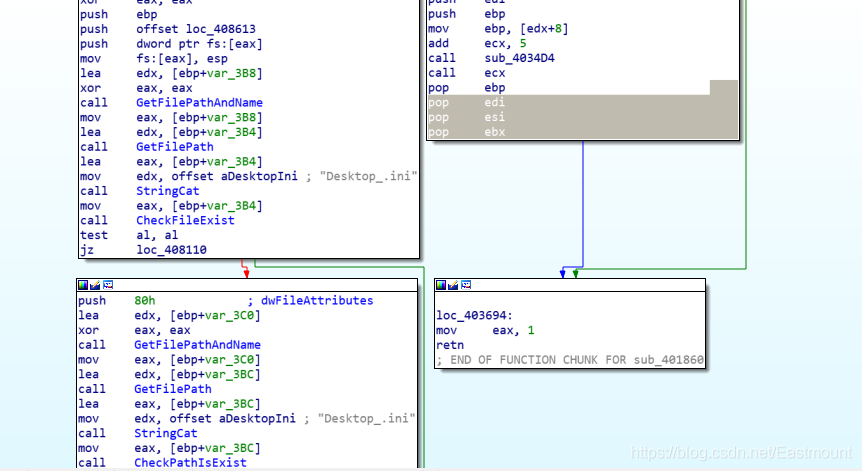This screenshot has width=862, height=471.
Task: Follow the sub_4034D4 call target
Action: pos(519,58)
